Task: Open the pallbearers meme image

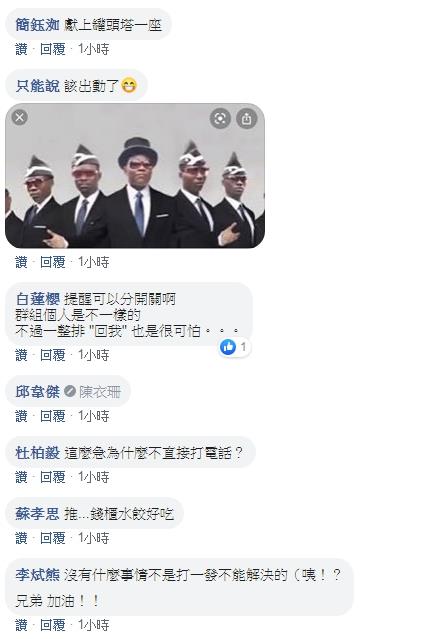Action: click(135, 176)
